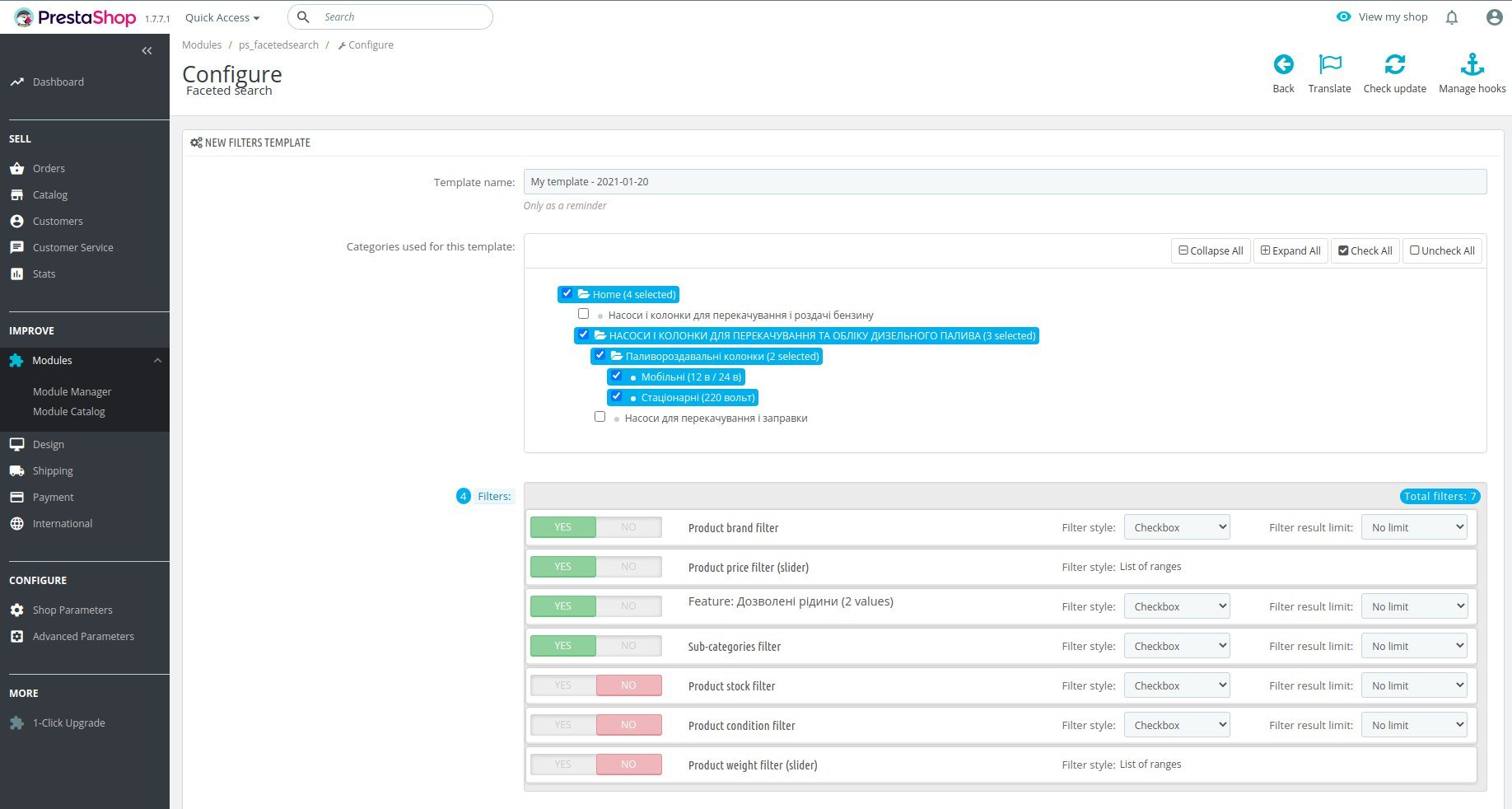Collapse sidebar with double-chevron icon
The height and width of the screenshot is (809, 1512).
[x=147, y=51]
